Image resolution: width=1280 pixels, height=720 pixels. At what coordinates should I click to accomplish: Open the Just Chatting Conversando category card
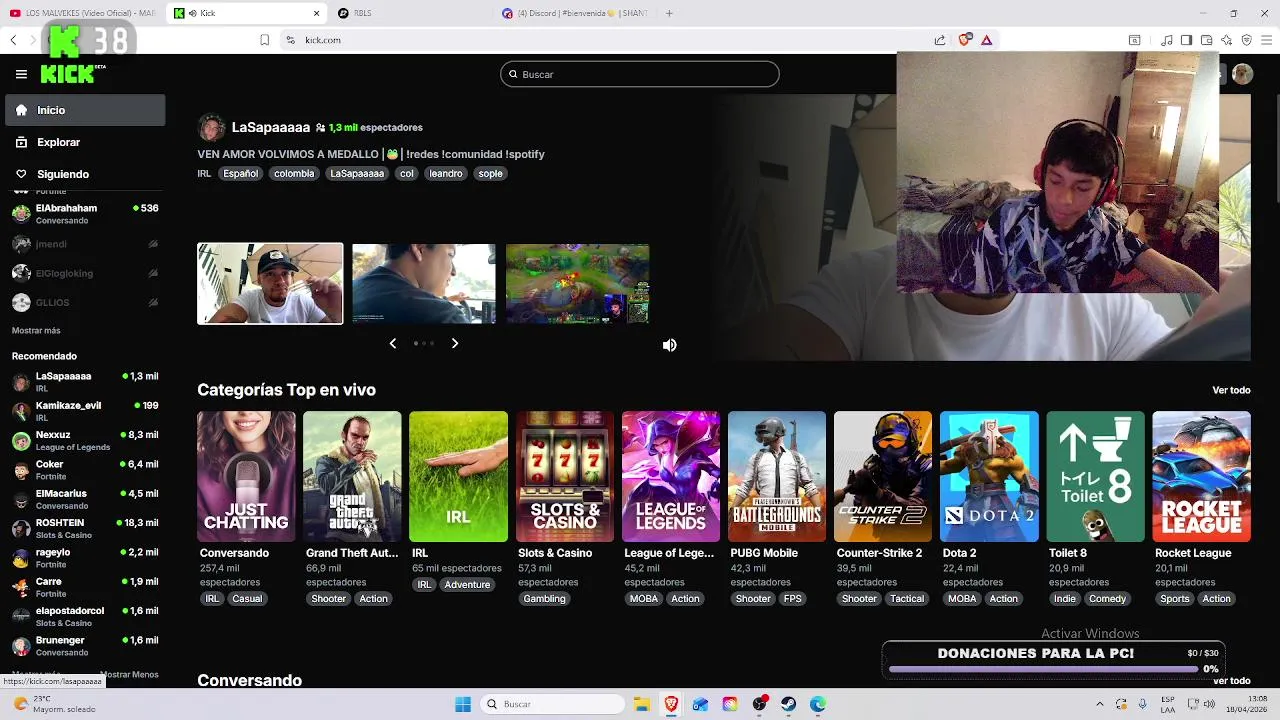(246, 477)
